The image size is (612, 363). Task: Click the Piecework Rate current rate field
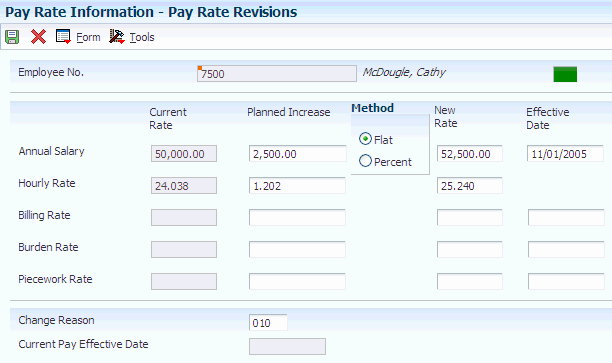[184, 281]
